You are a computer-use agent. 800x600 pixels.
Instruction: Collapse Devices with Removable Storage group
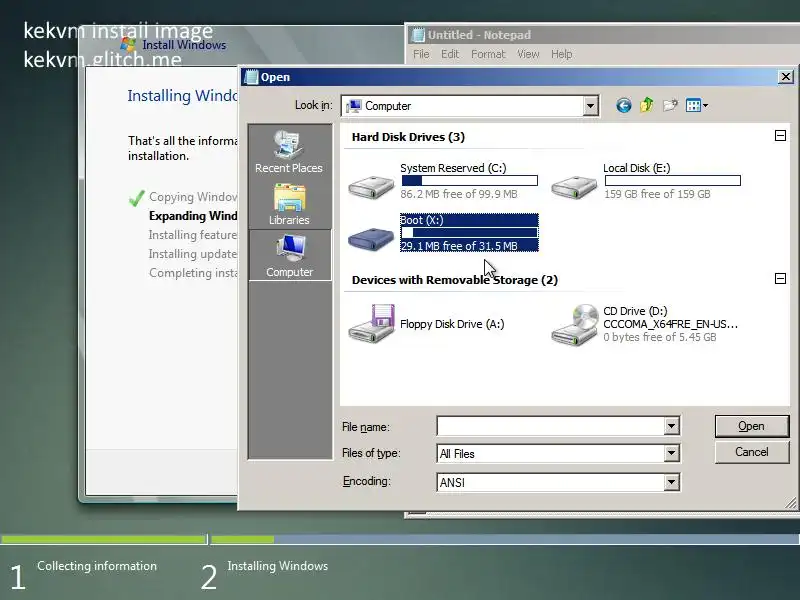click(x=780, y=278)
